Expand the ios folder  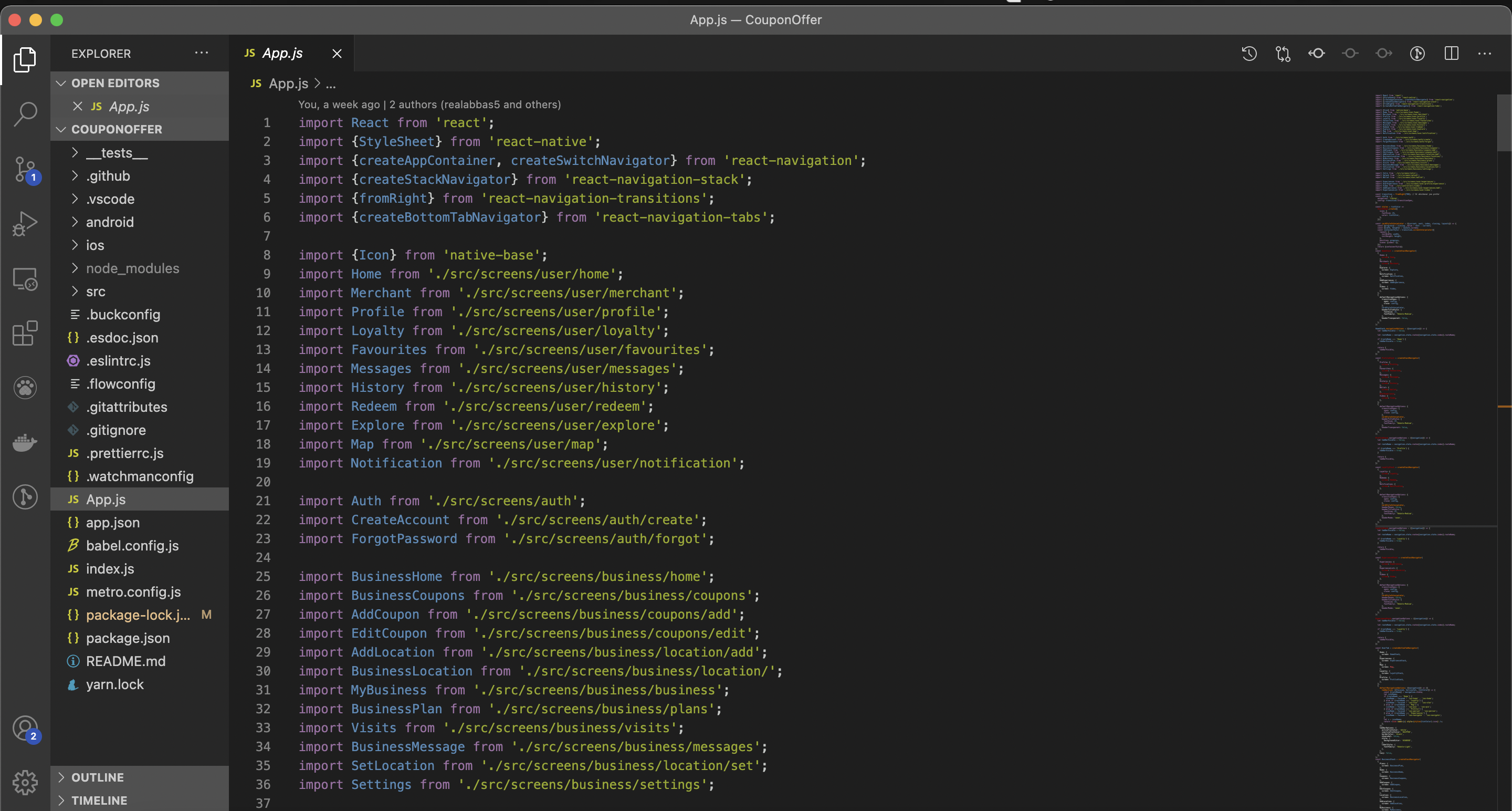click(140, 245)
